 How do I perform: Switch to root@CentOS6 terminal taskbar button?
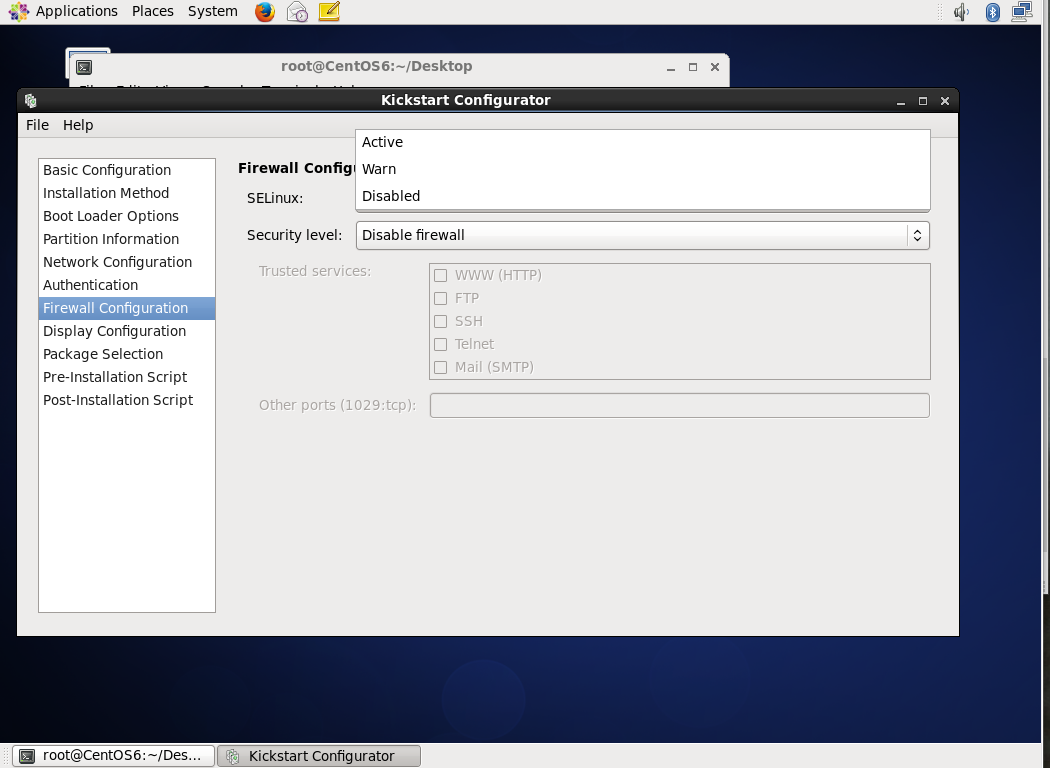coord(113,756)
